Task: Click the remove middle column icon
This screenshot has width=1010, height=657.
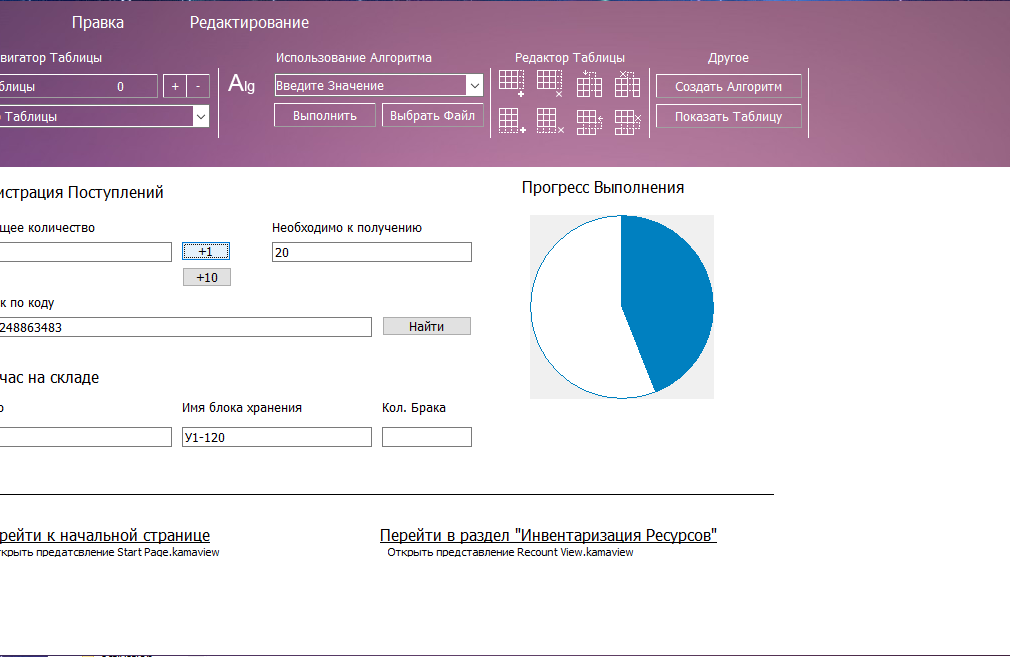Action: 627,84
